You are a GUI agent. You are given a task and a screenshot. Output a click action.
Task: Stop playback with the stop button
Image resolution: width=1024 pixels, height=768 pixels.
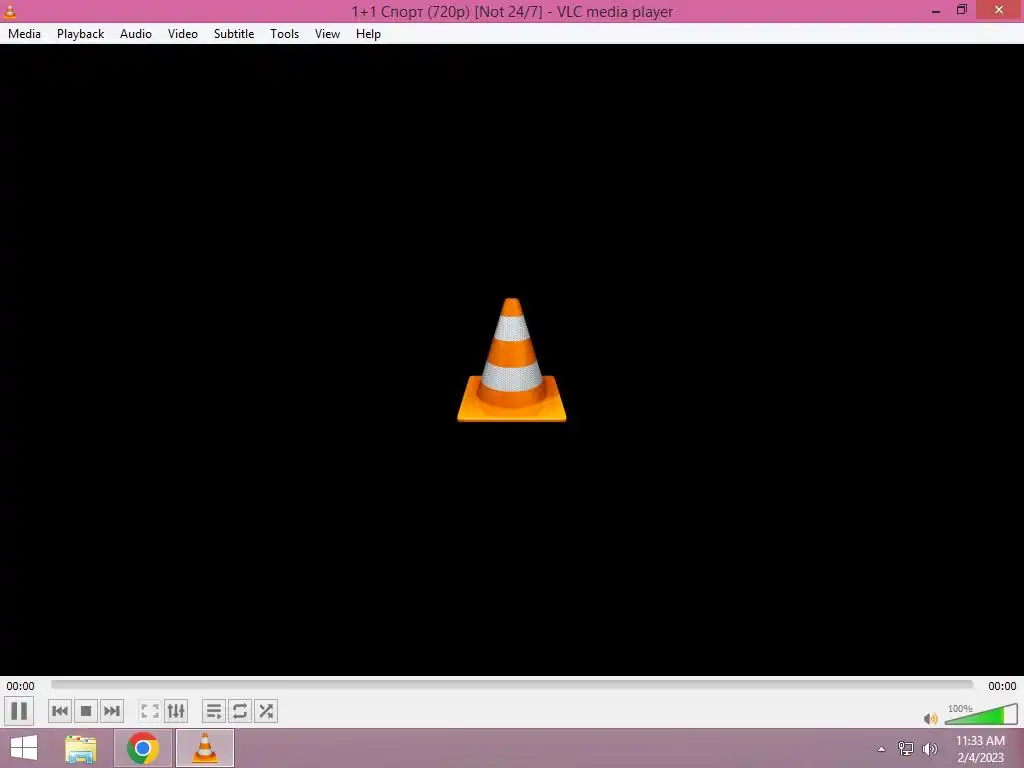coord(86,711)
